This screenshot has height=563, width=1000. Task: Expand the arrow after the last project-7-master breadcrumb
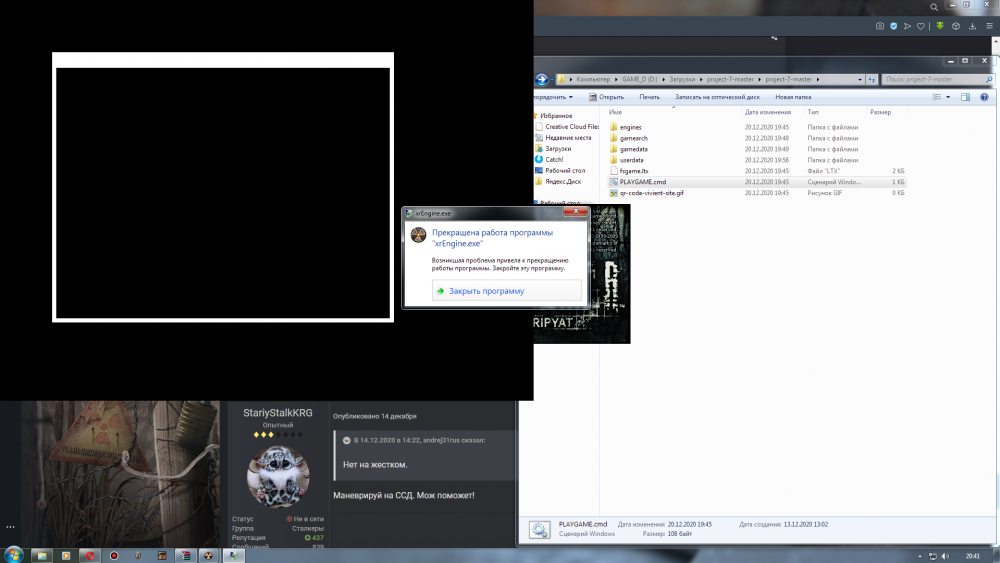click(818, 79)
